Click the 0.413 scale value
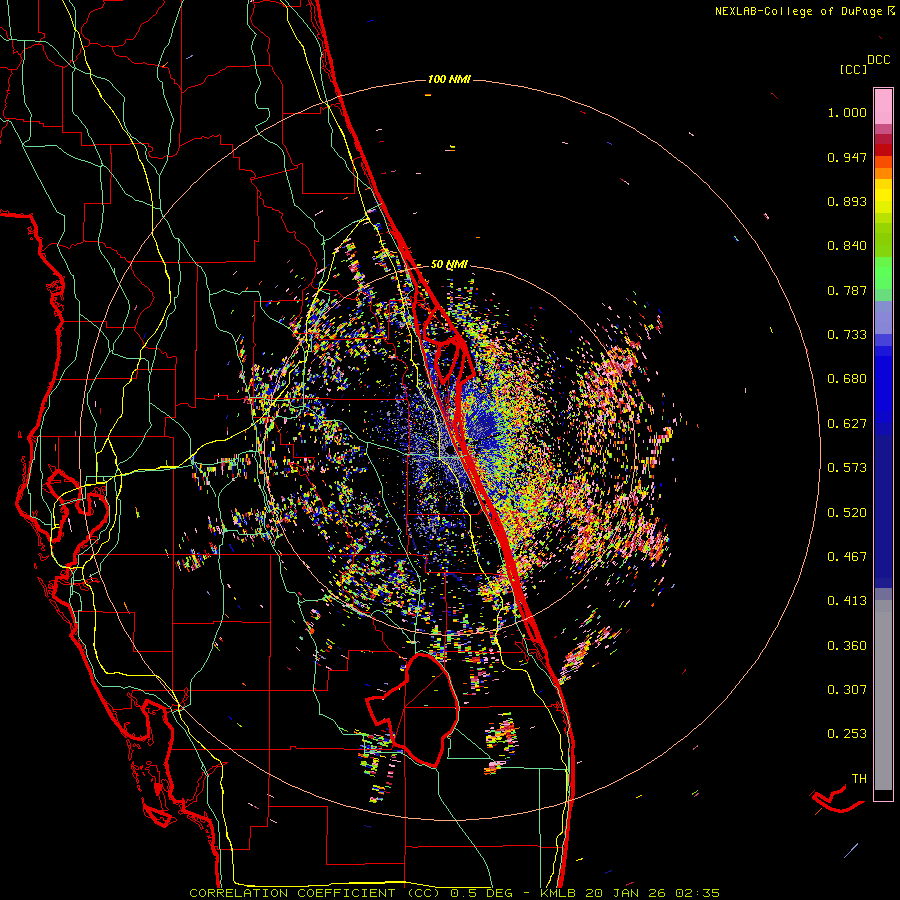 [x=847, y=601]
